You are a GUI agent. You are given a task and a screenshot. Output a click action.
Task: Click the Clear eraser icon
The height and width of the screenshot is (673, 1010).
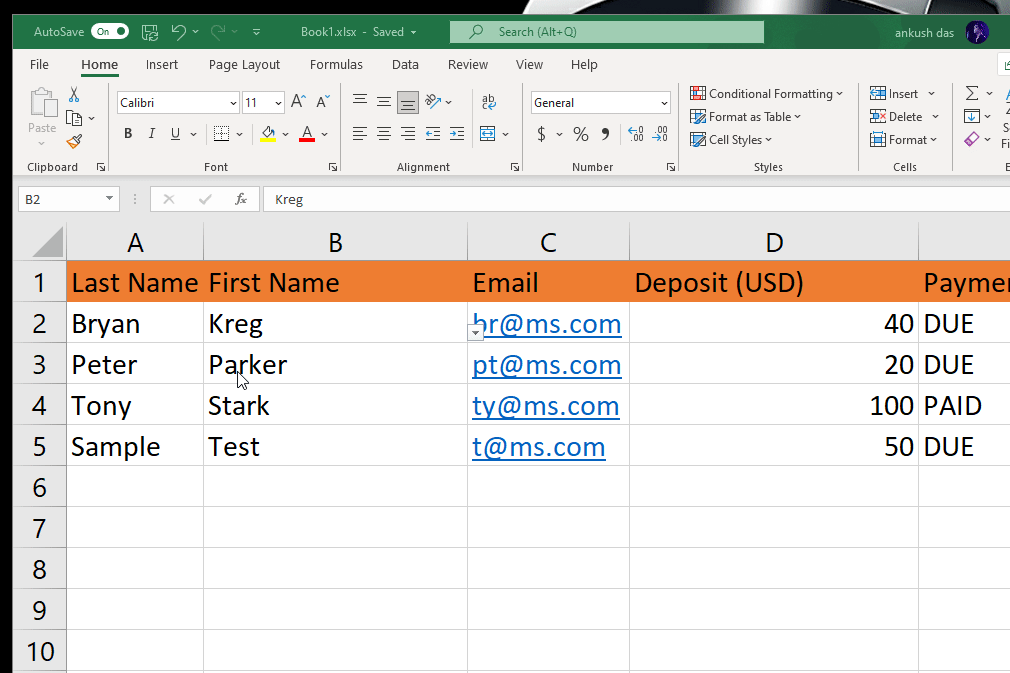tap(972, 139)
